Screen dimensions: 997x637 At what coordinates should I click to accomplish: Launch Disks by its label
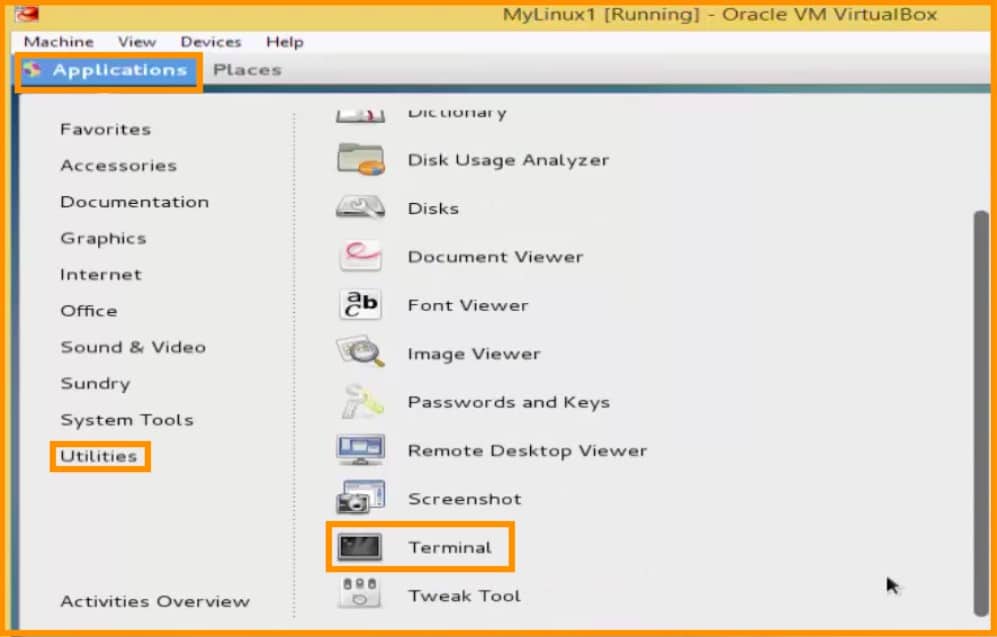tap(433, 208)
